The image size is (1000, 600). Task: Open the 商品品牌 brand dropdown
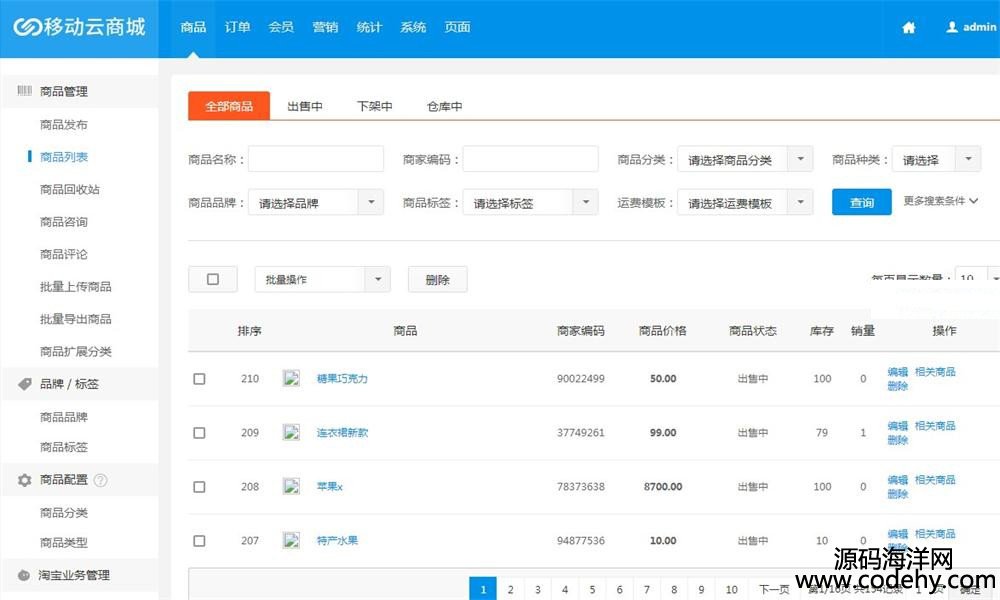click(315, 203)
